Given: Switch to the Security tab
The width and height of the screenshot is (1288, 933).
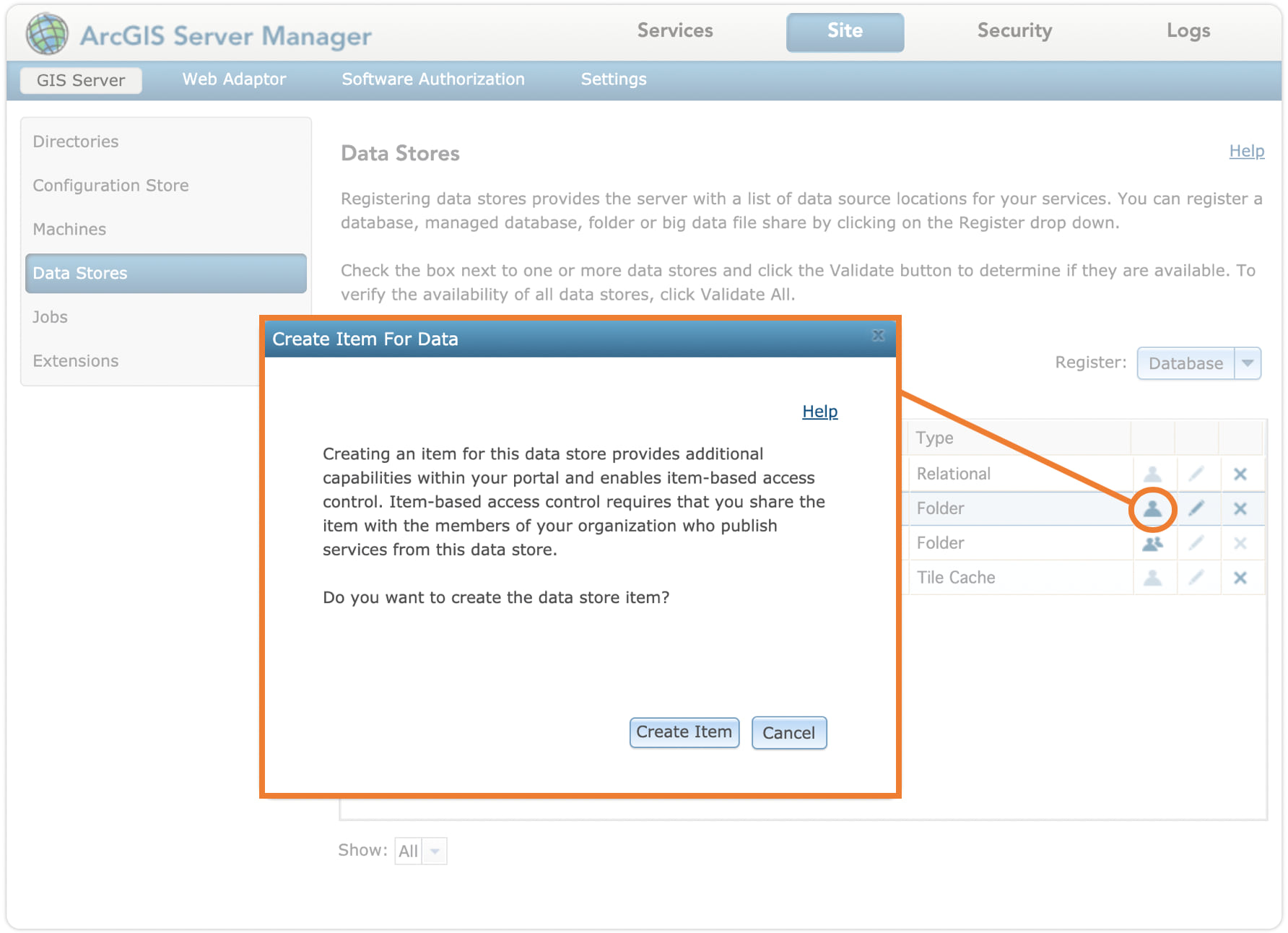Looking at the screenshot, I should [x=1014, y=30].
